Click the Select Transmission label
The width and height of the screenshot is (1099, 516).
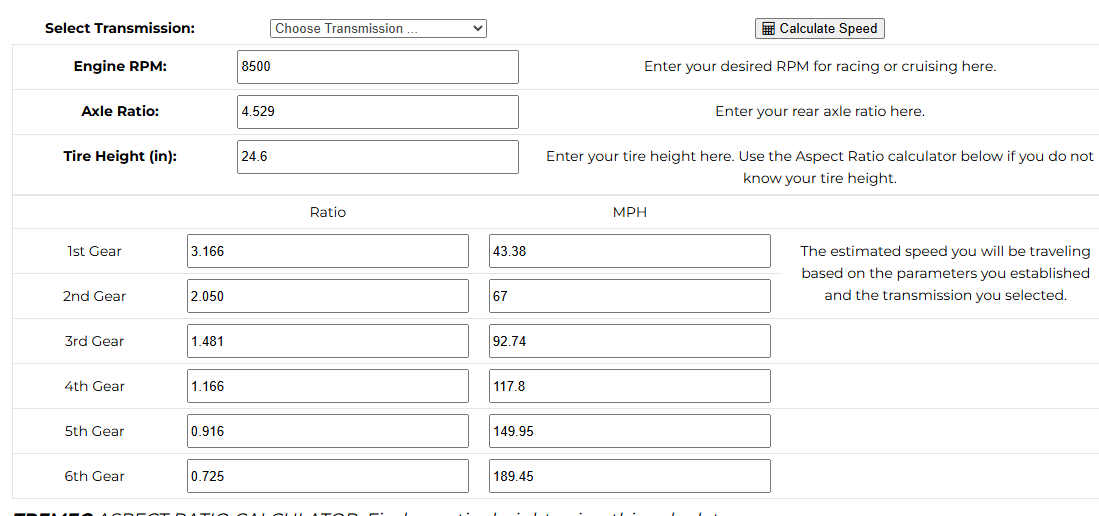120,28
